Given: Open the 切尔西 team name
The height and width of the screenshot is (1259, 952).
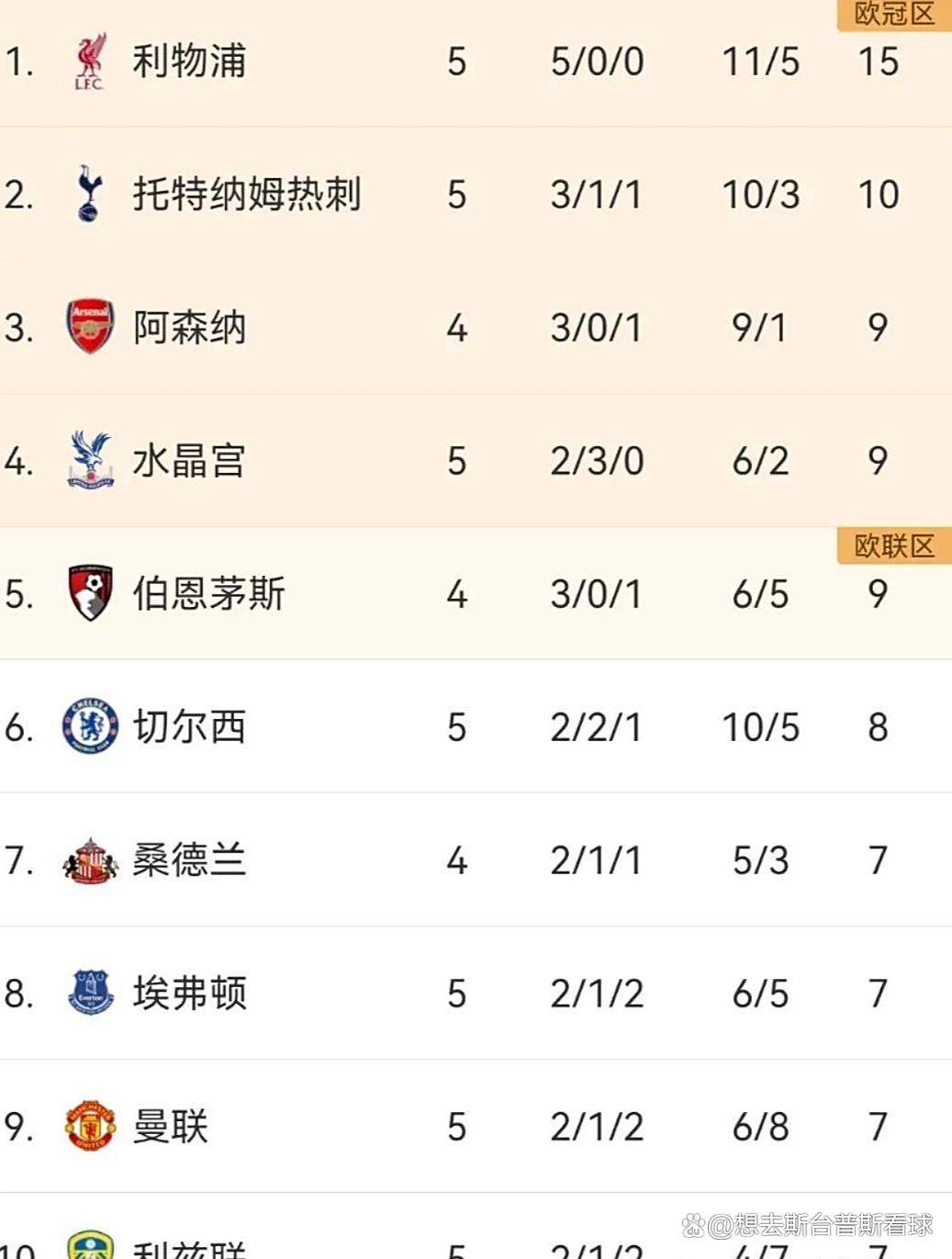Looking at the screenshot, I should coord(189,727).
